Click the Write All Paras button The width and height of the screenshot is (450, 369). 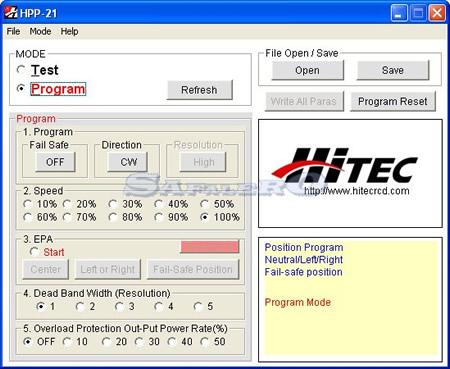point(304,101)
